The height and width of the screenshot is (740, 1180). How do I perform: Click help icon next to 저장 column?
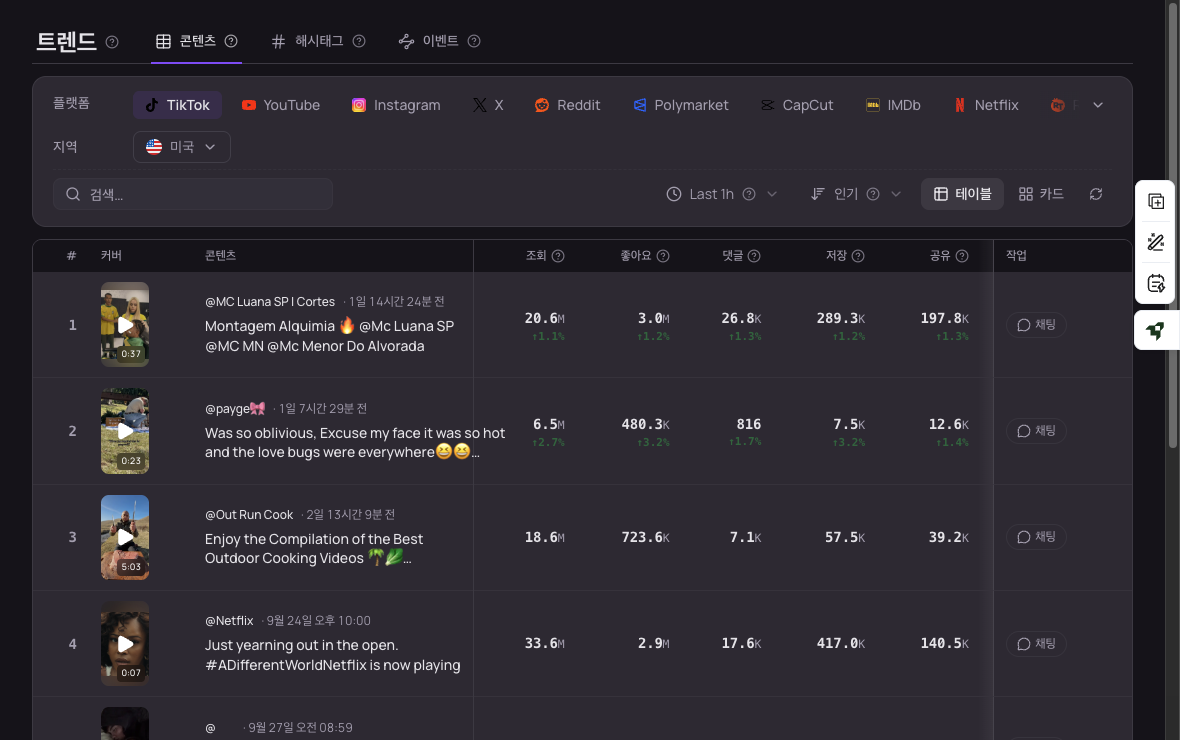pos(858,256)
